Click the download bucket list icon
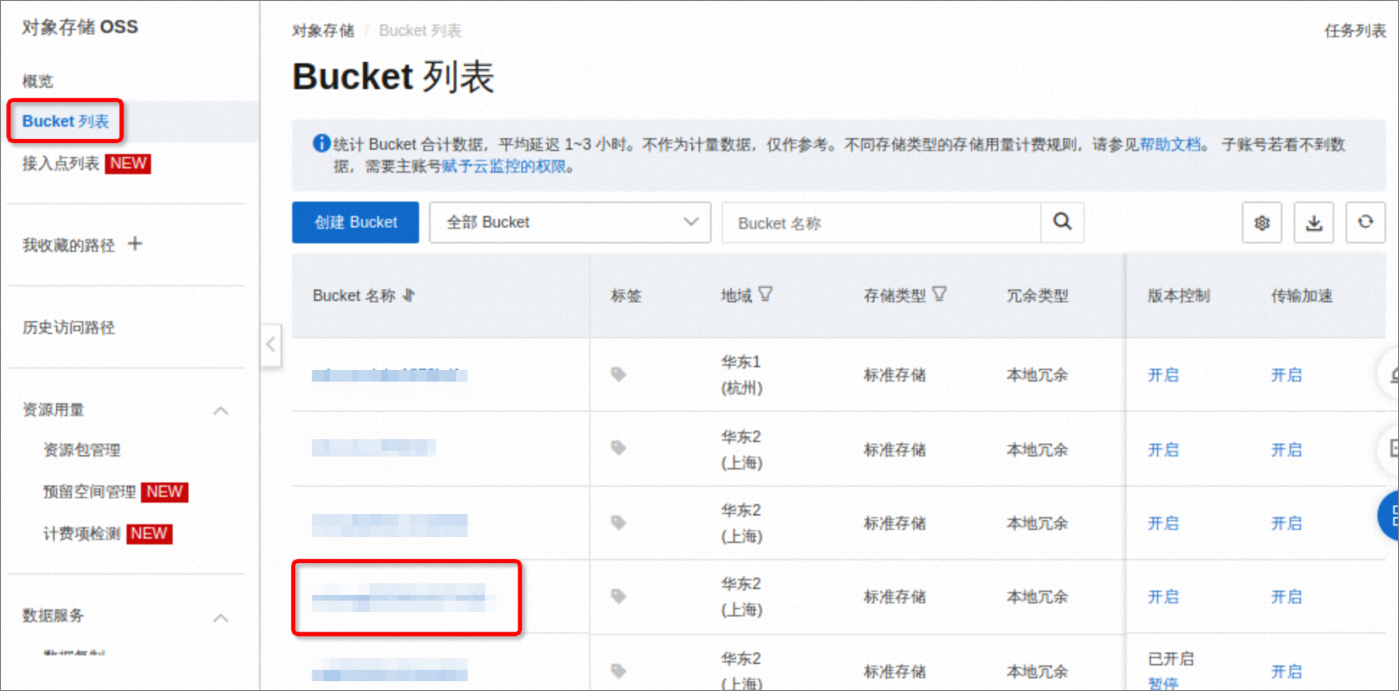This screenshot has height=691, width=1399. (1314, 223)
